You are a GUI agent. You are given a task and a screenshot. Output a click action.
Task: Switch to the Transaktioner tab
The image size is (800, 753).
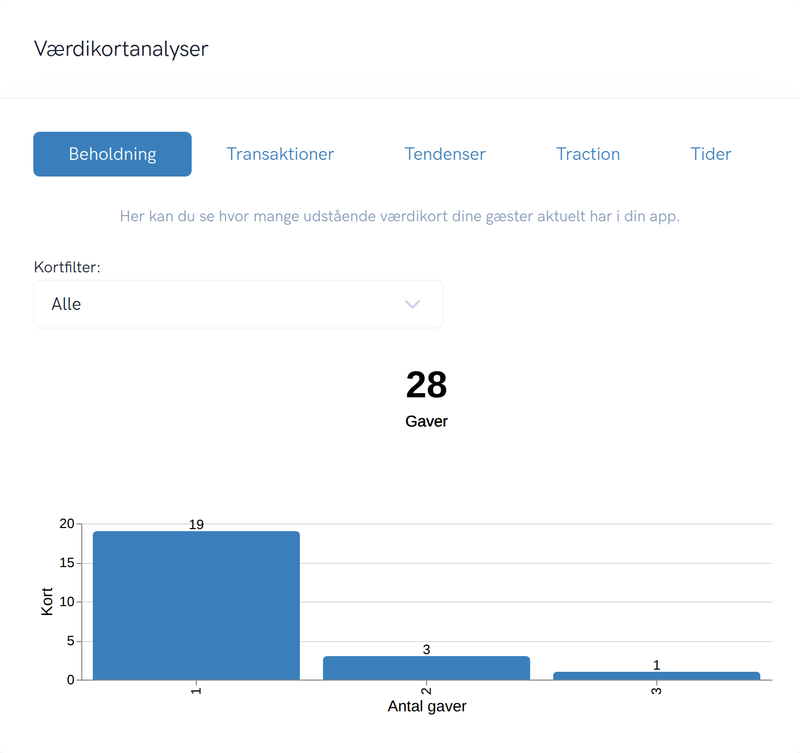coord(280,154)
